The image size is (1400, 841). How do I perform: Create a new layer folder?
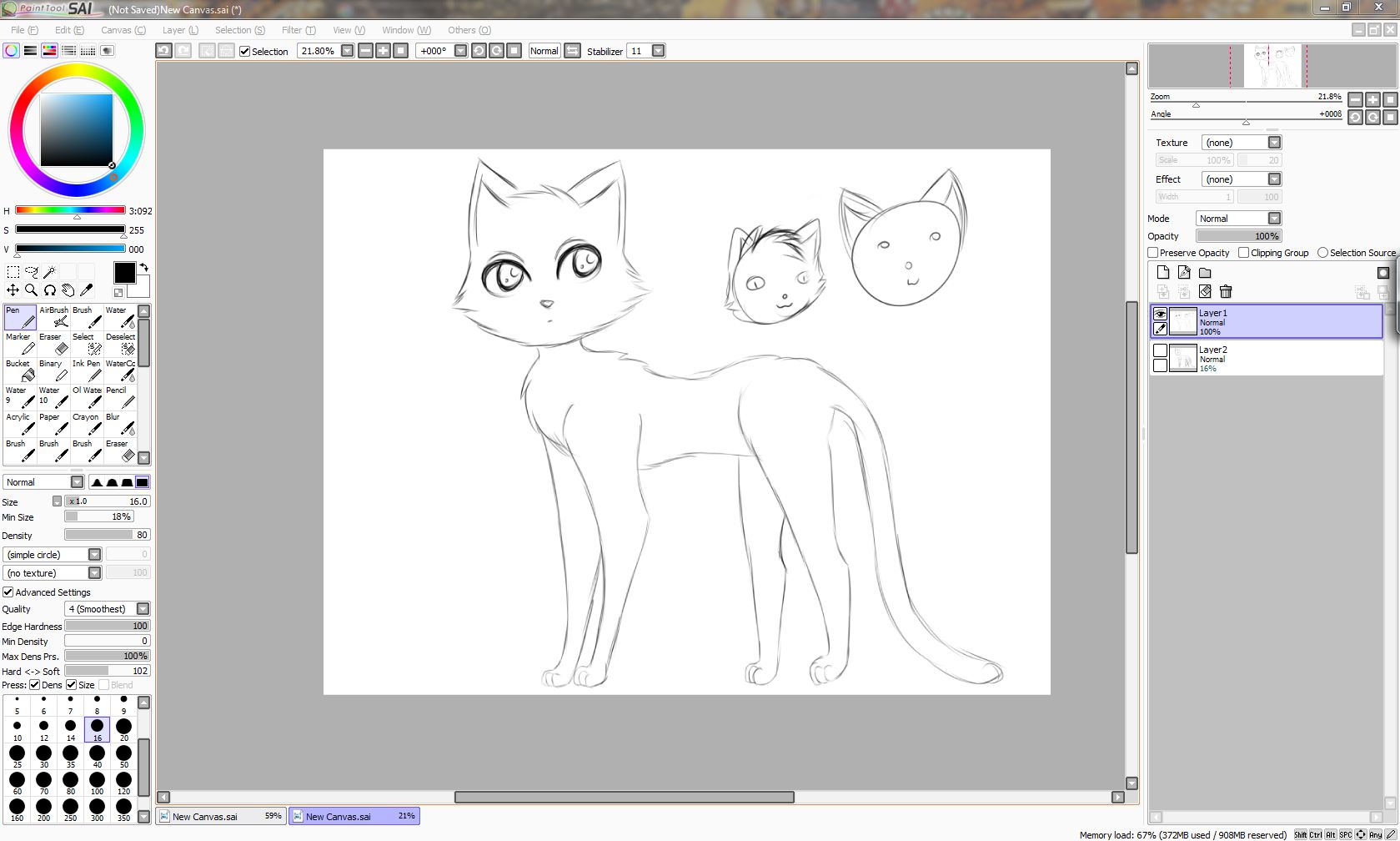(x=1205, y=273)
